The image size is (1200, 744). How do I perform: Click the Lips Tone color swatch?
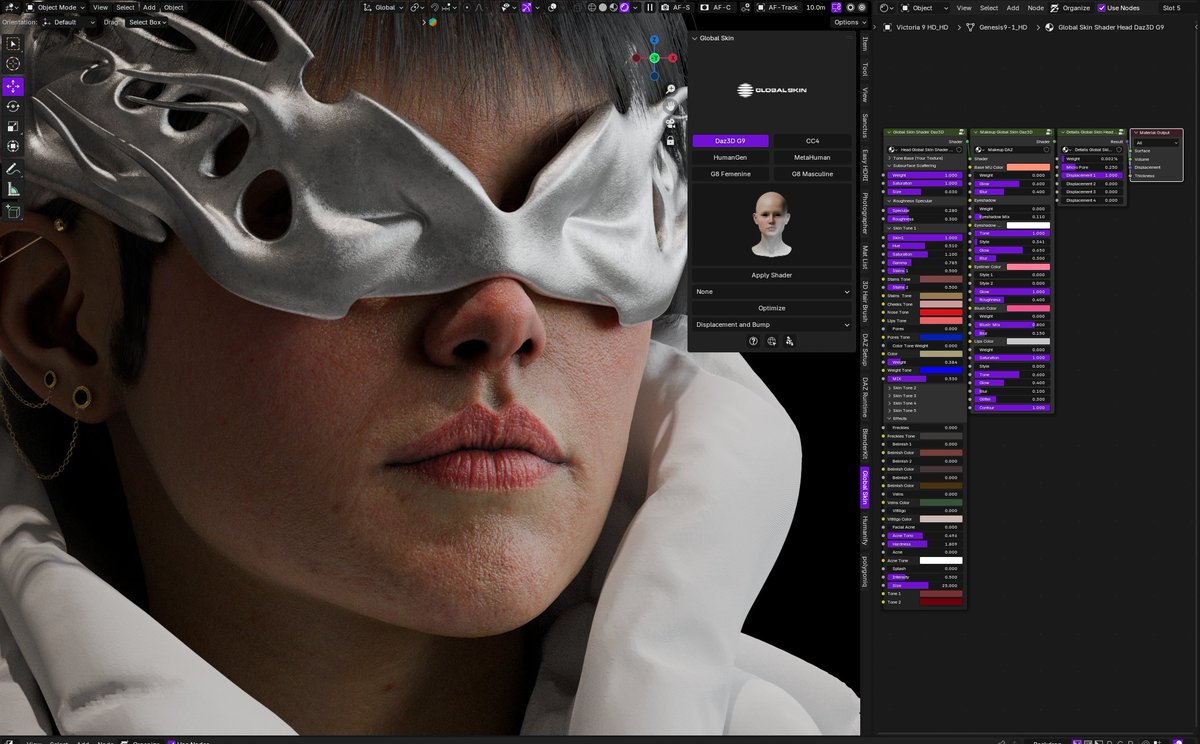click(x=940, y=321)
